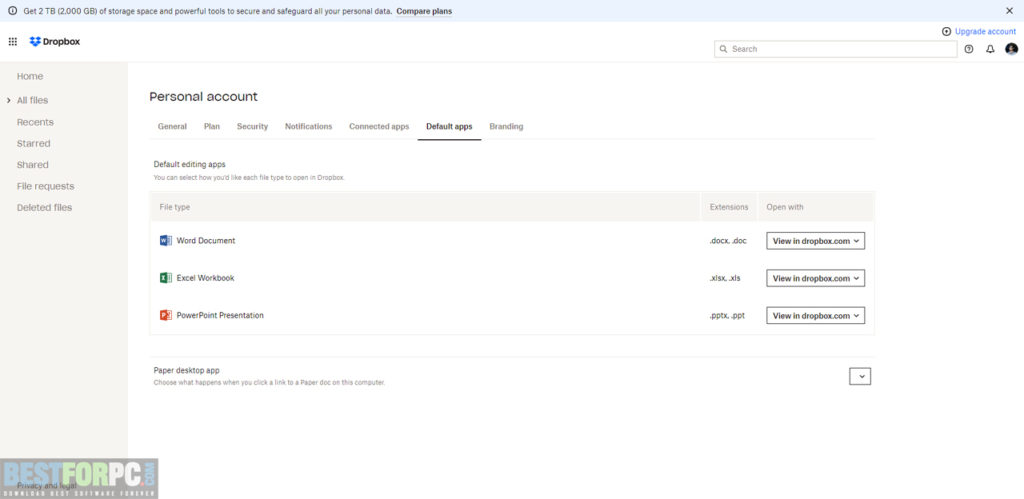The width and height of the screenshot is (1024, 499).
Task: Switch to the Plan tab
Action: point(212,127)
